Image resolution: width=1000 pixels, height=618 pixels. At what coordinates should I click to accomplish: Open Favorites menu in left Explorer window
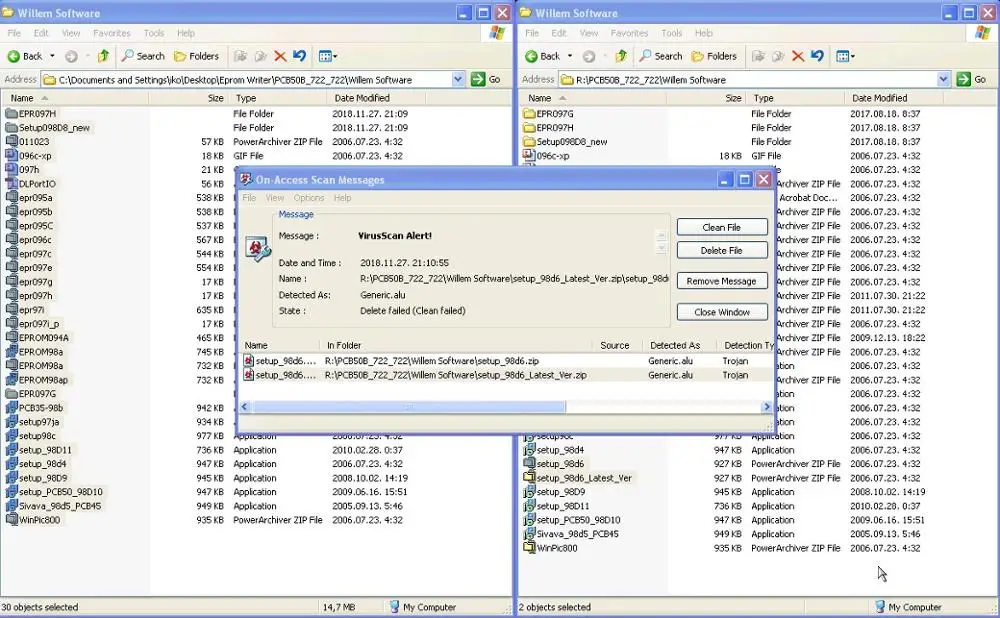112,33
